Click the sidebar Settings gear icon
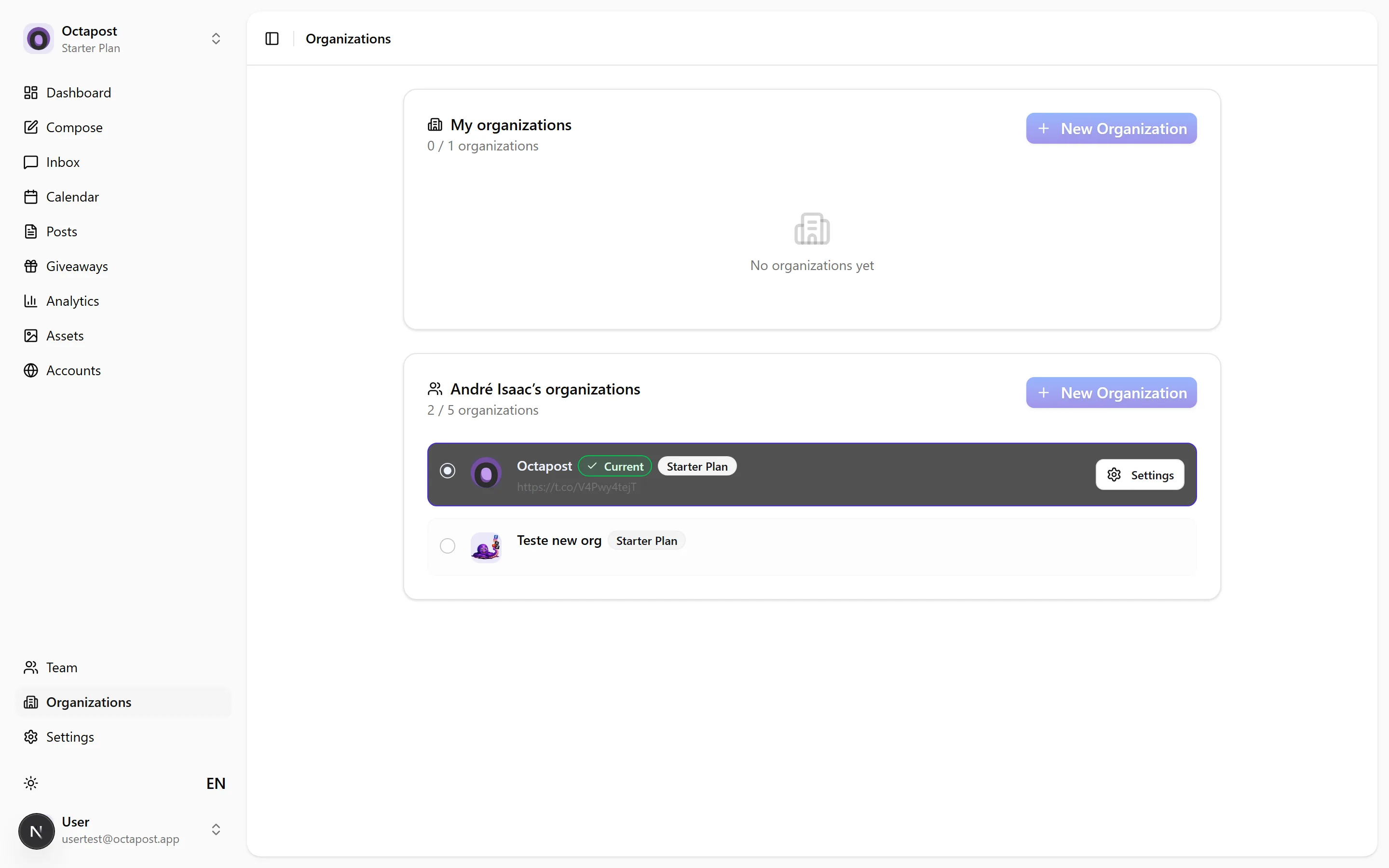Screen dimensions: 1389x868 (31, 737)
